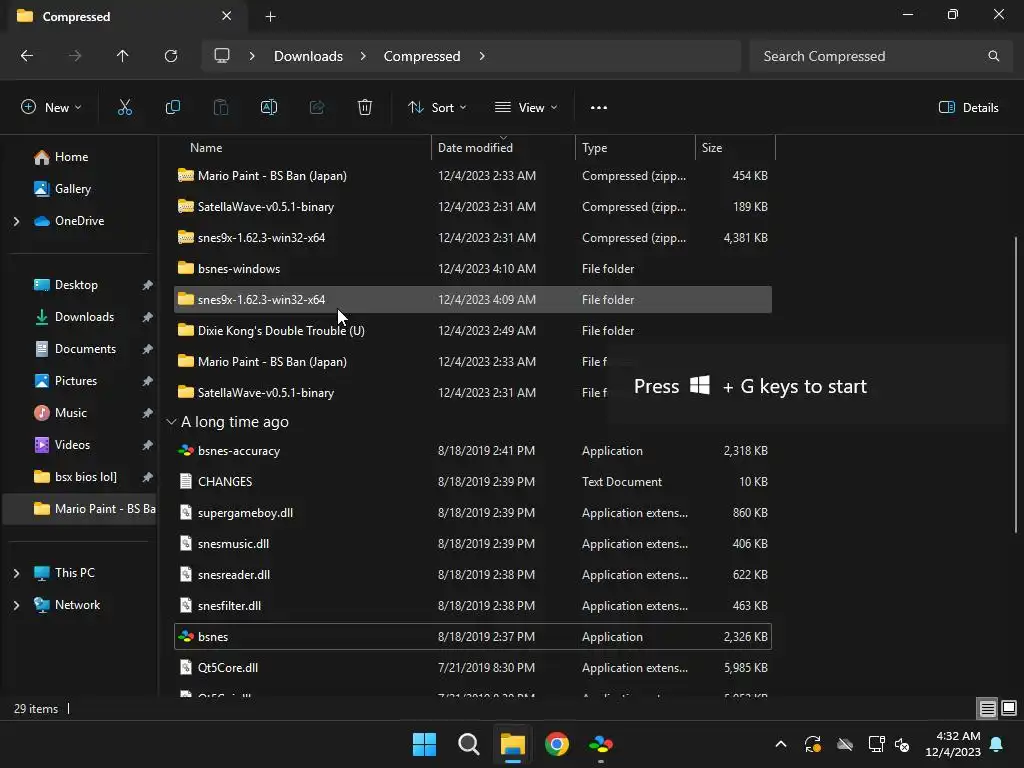
Task: Sort by the Type column header
Action: (635, 148)
